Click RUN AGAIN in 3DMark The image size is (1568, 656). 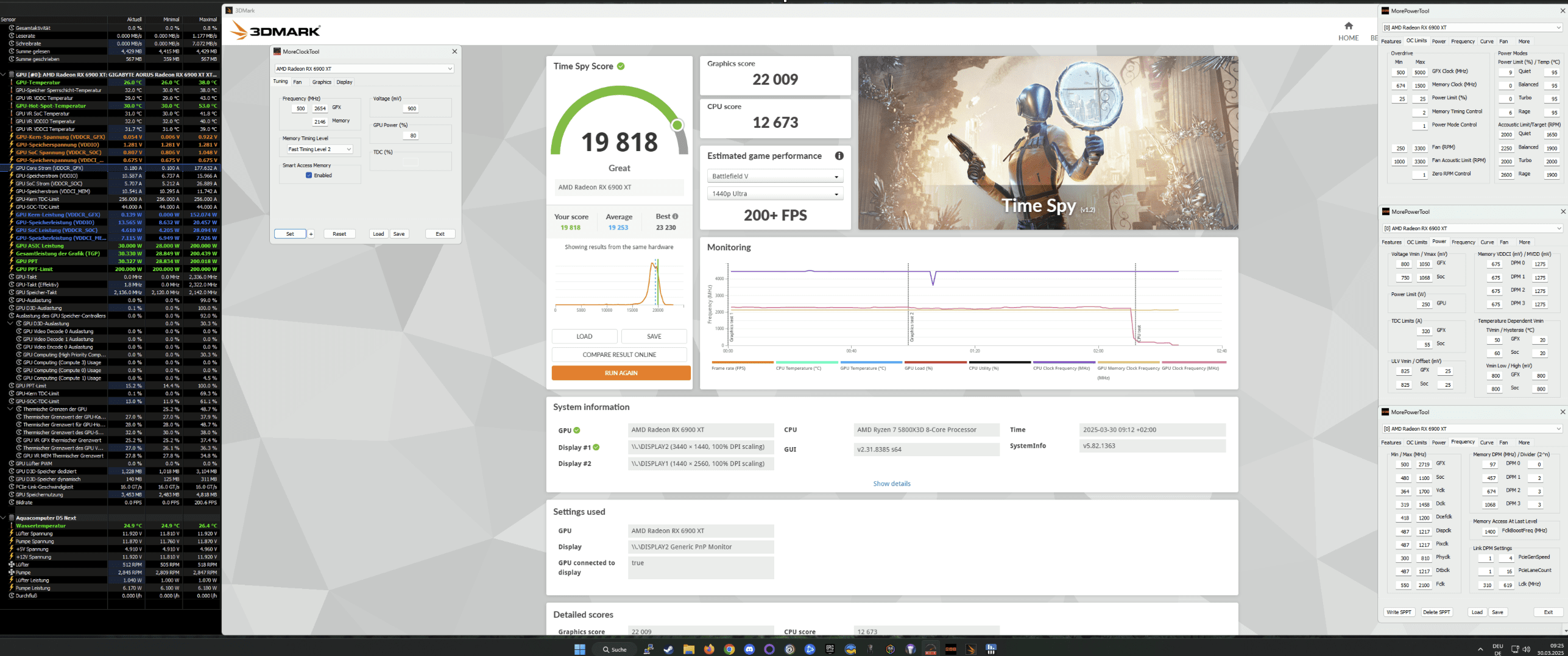[621, 373]
